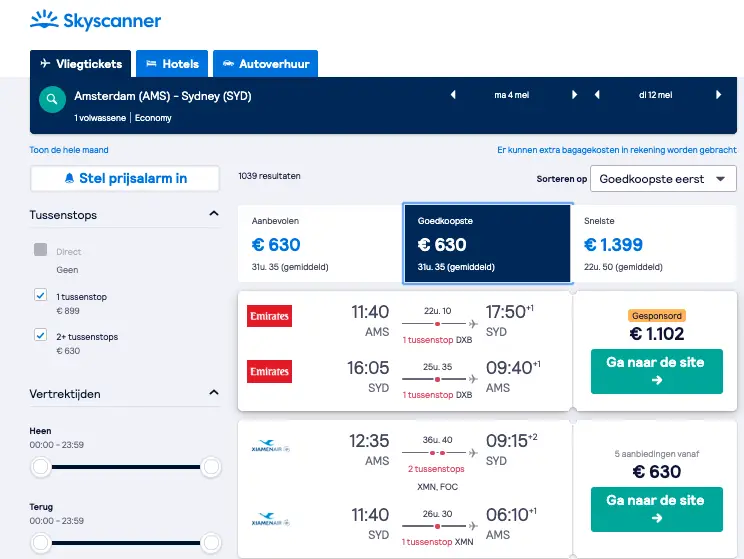Screen dimensions: 744x559
Task: Switch to the Autoverhuur tab
Action: 265,64
